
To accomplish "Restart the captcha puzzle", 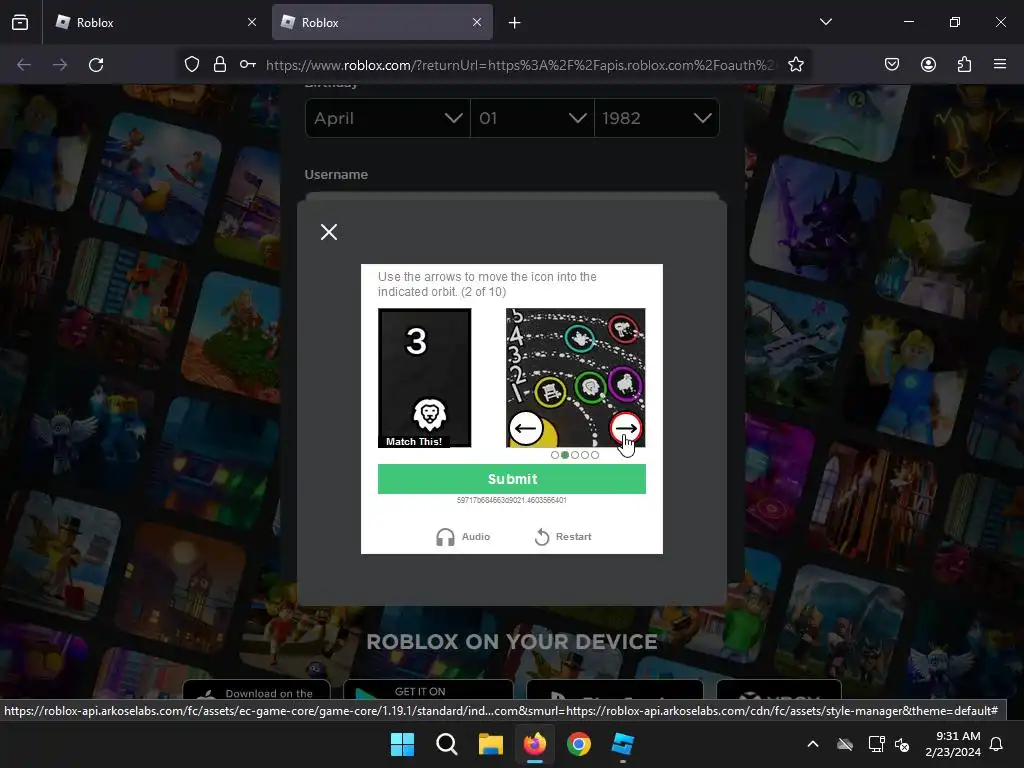I will click(x=563, y=536).
